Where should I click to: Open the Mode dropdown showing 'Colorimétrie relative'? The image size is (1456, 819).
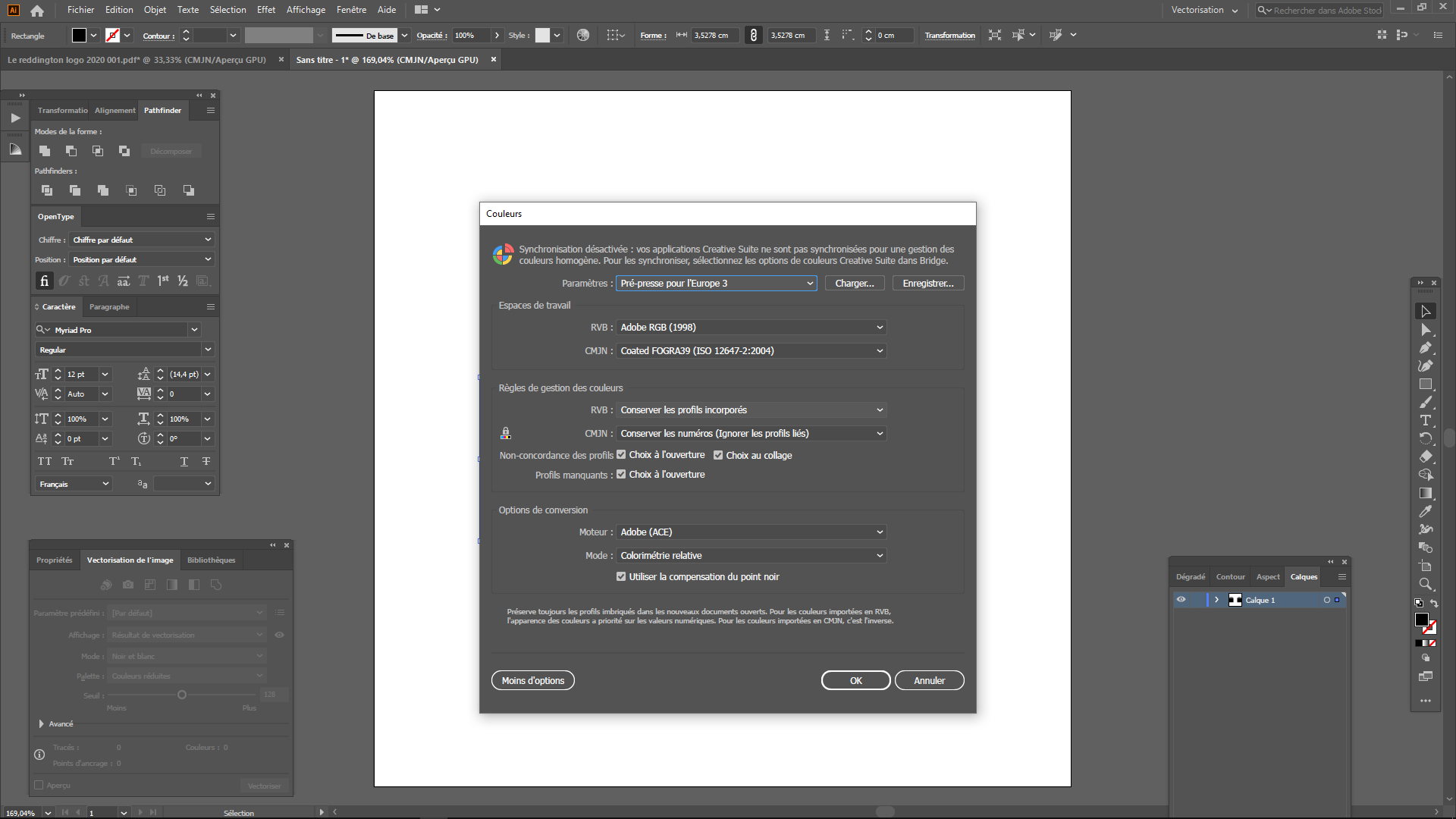point(751,555)
